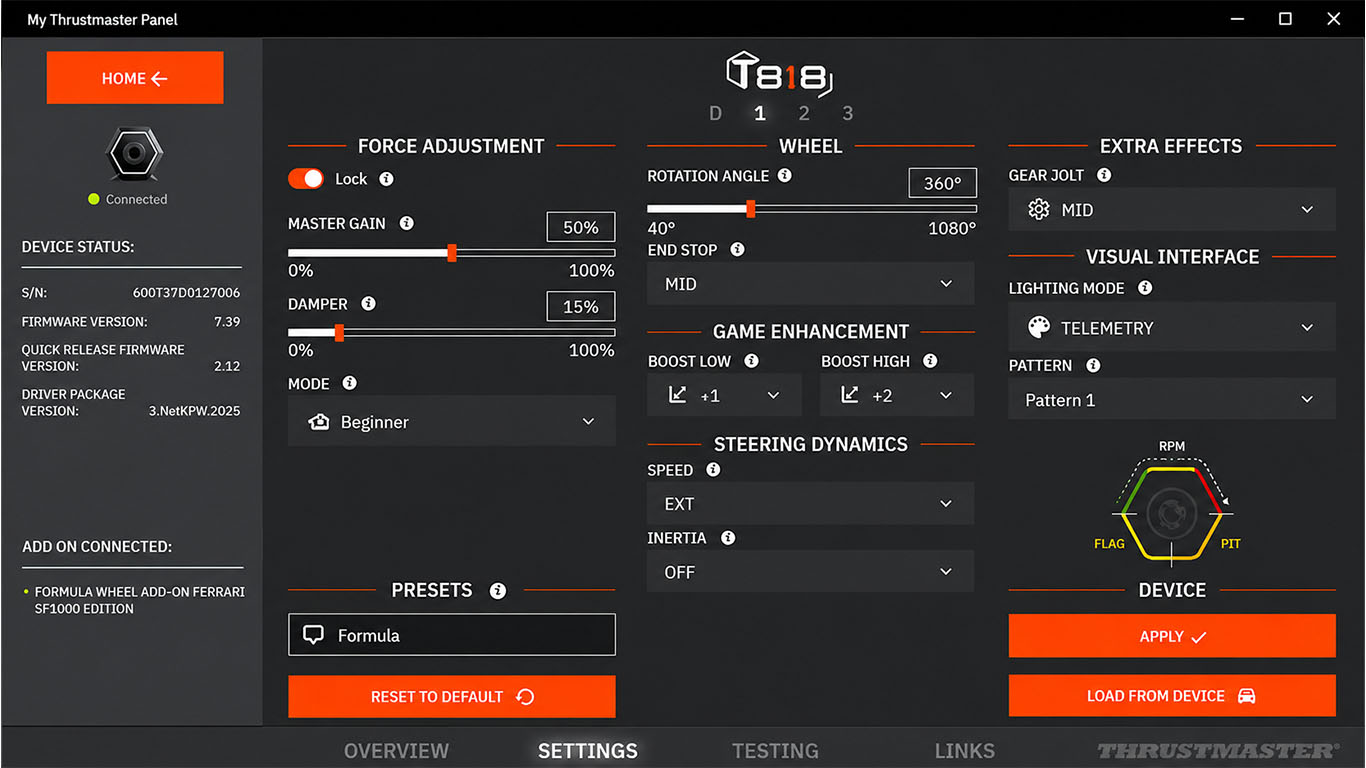This screenshot has width=1366, height=768.
Task: Open the Boost Low +1 dropdown
Action: [725, 395]
